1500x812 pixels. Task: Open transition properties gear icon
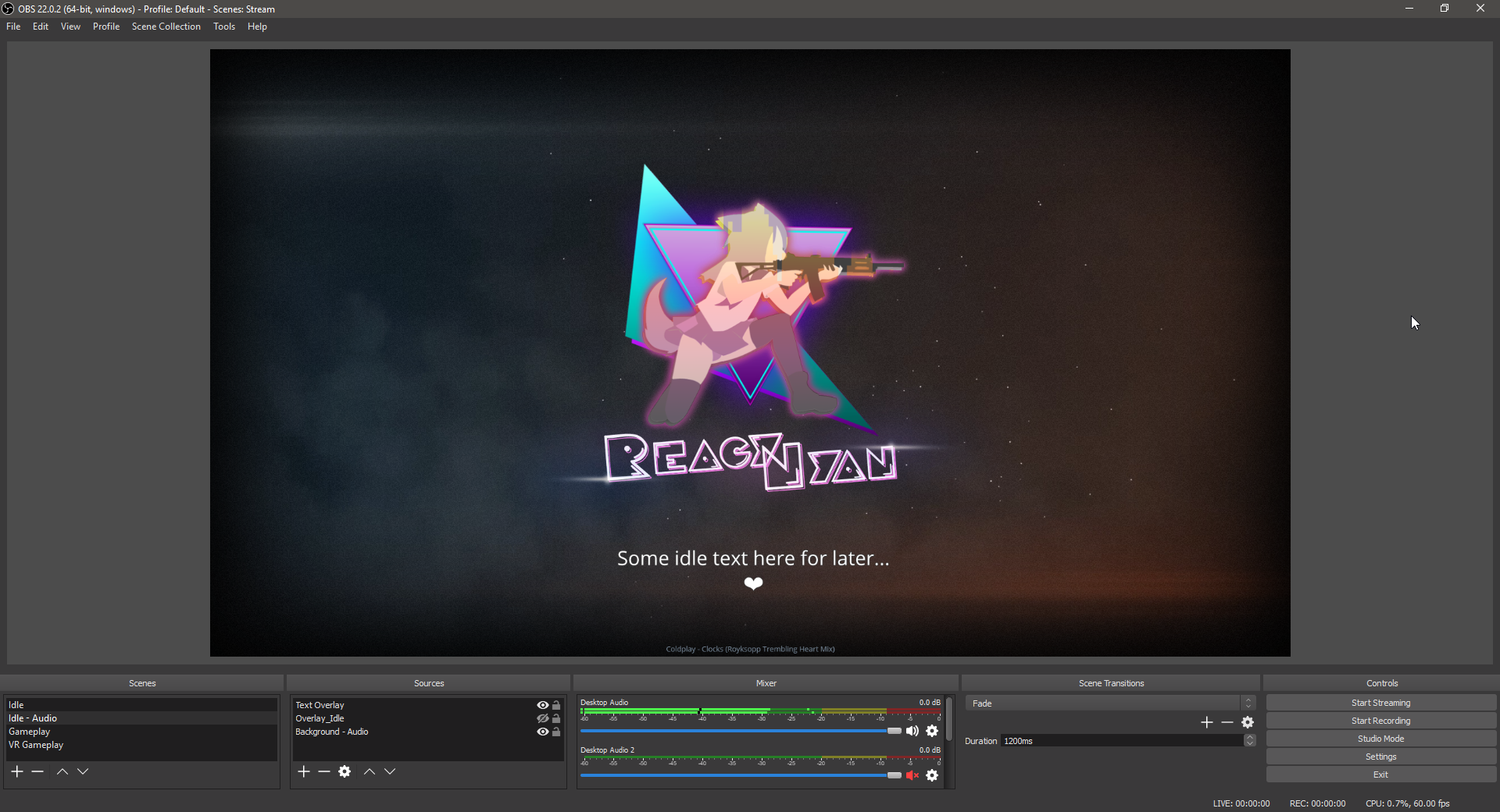1248,722
